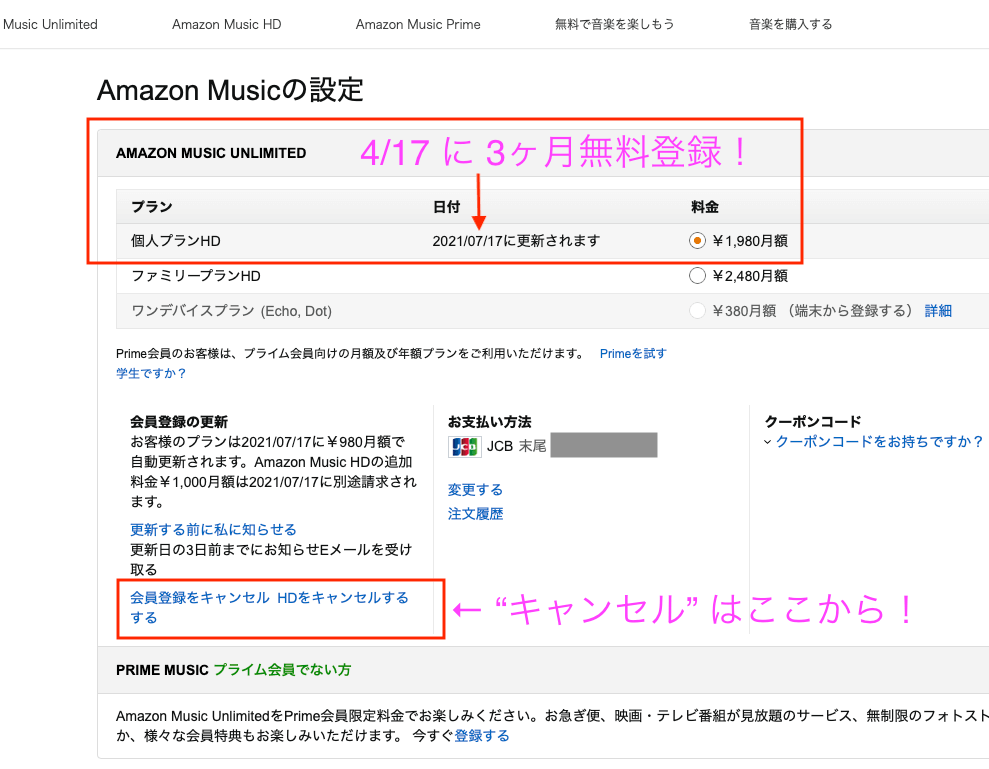Click the PRIME MUSIC section heading

(162, 670)
